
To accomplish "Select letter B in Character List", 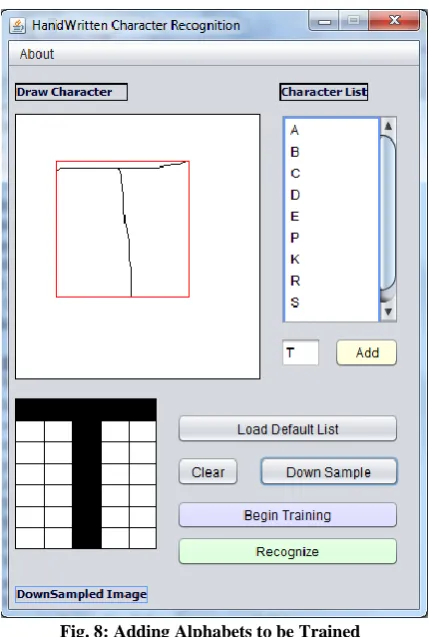I will point(295,152).
